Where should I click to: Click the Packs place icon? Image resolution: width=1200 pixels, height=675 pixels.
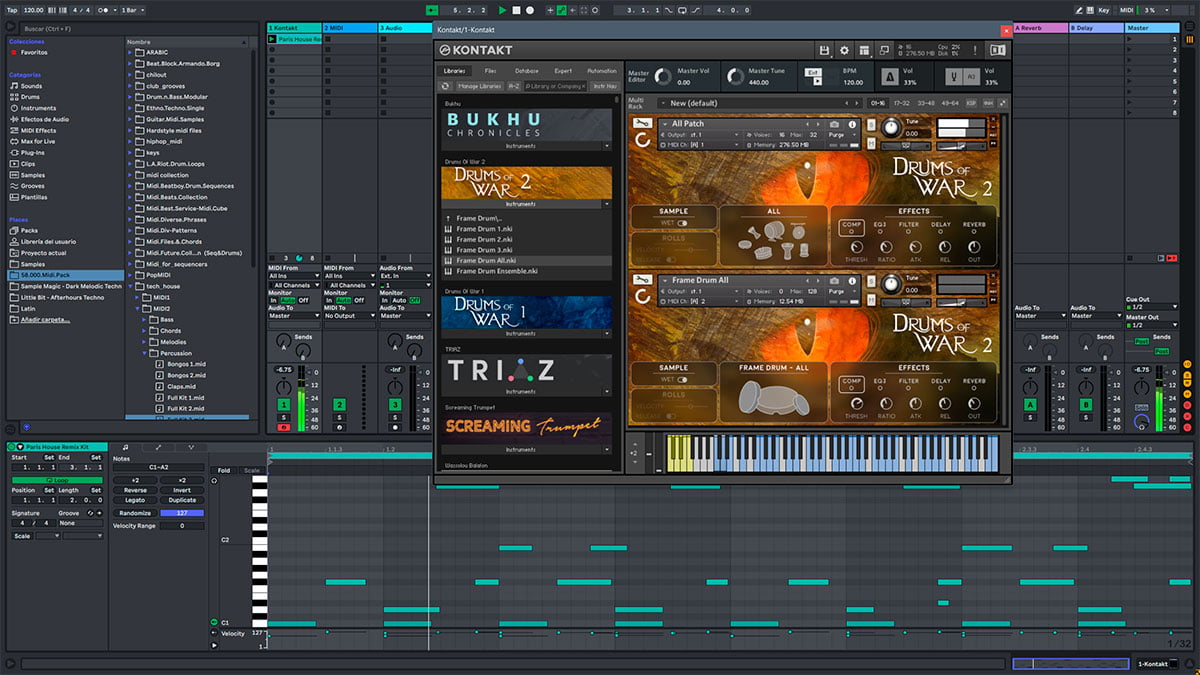tap(14, 230)
